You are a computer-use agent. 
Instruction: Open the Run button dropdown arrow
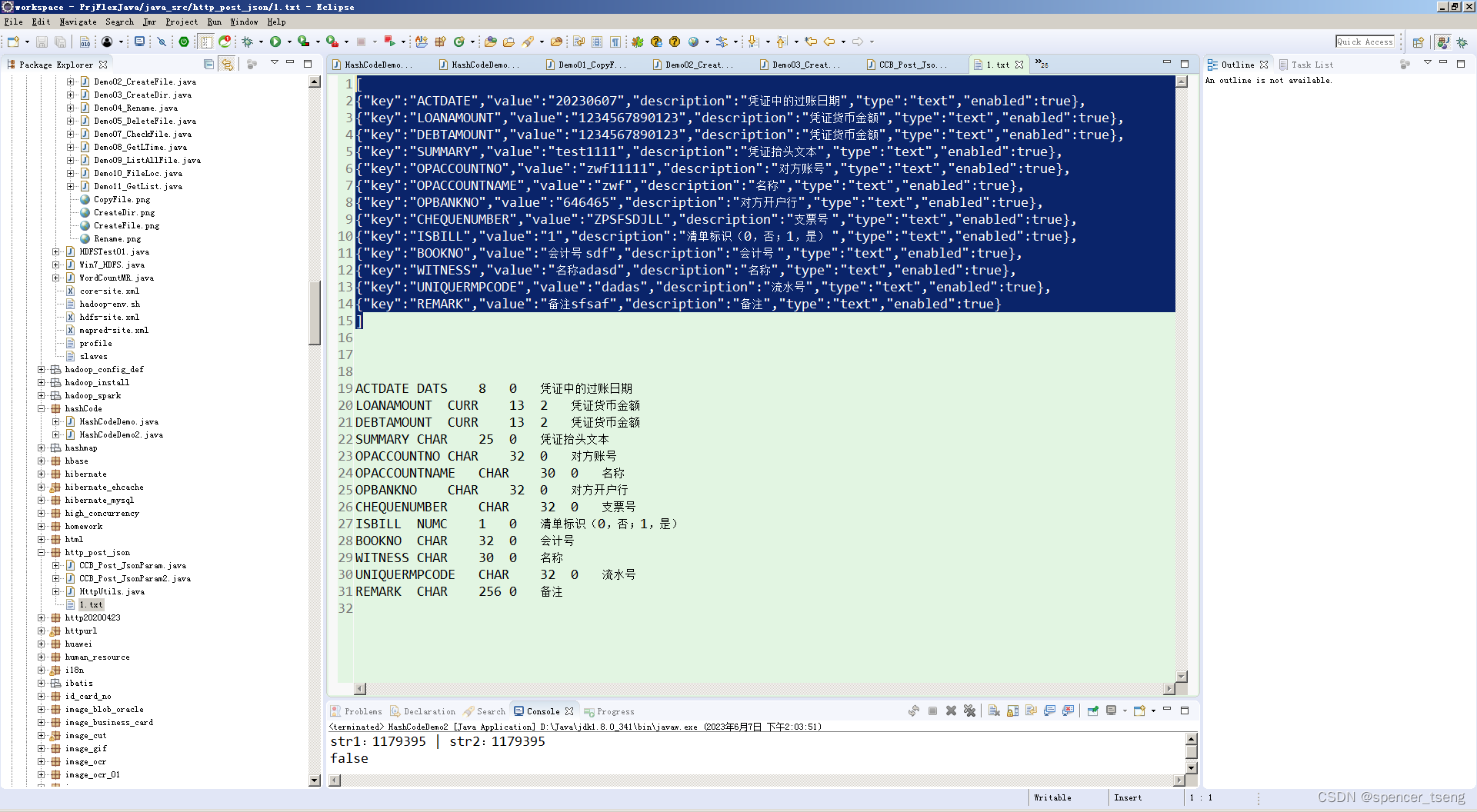289,42
